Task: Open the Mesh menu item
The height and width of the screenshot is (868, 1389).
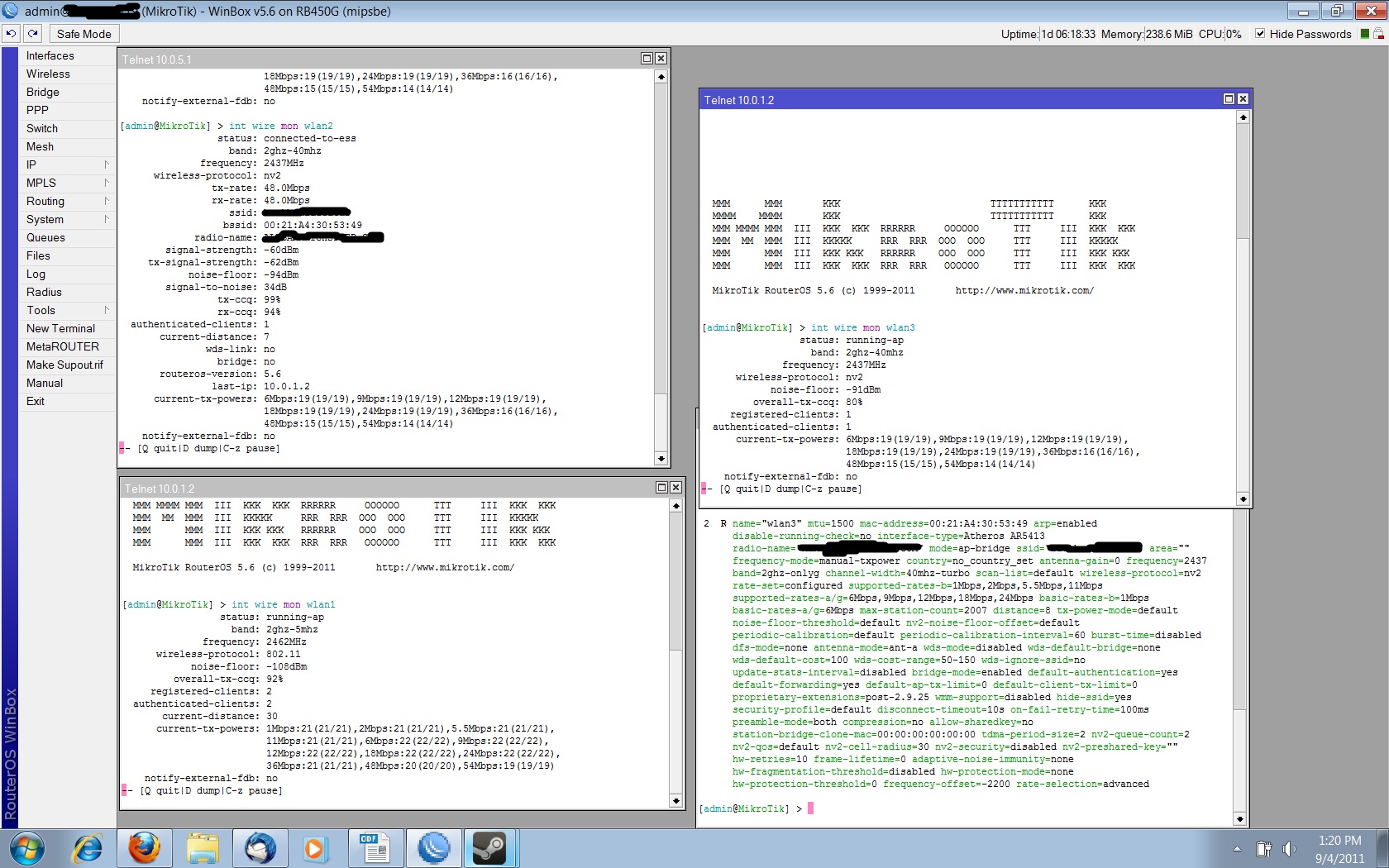Action: (40, 146)
